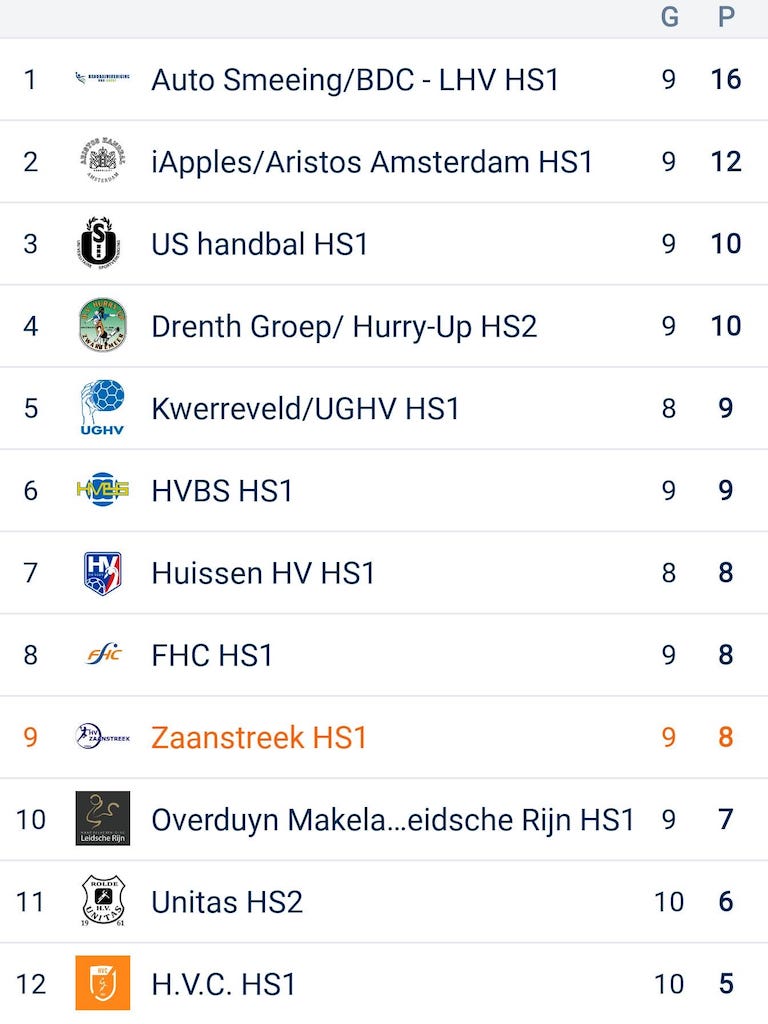Click the US handbal logo icon
The width and height of the screenshot is (768, 1024).
coord(102,243)
